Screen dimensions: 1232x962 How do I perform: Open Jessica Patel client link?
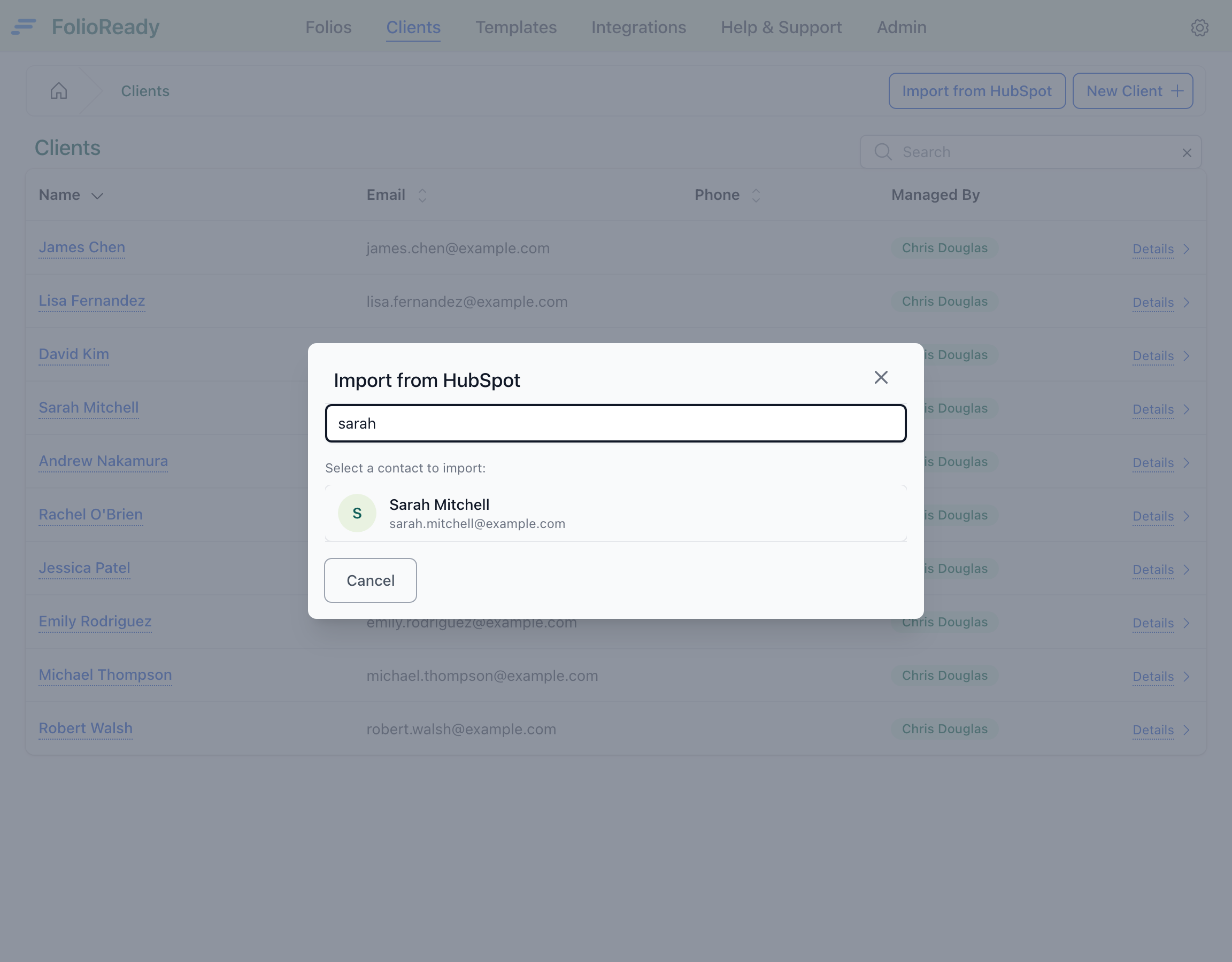click(x=84, y=569)
